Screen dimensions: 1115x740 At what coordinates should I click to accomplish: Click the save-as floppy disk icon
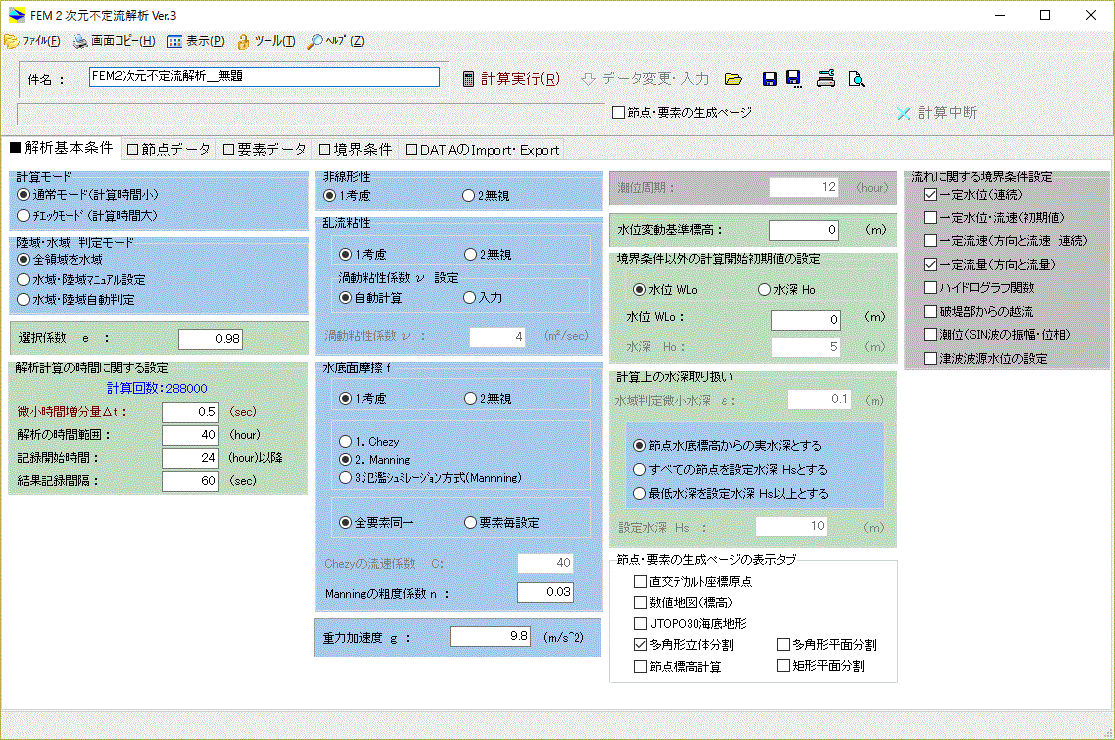coord(793,78)
